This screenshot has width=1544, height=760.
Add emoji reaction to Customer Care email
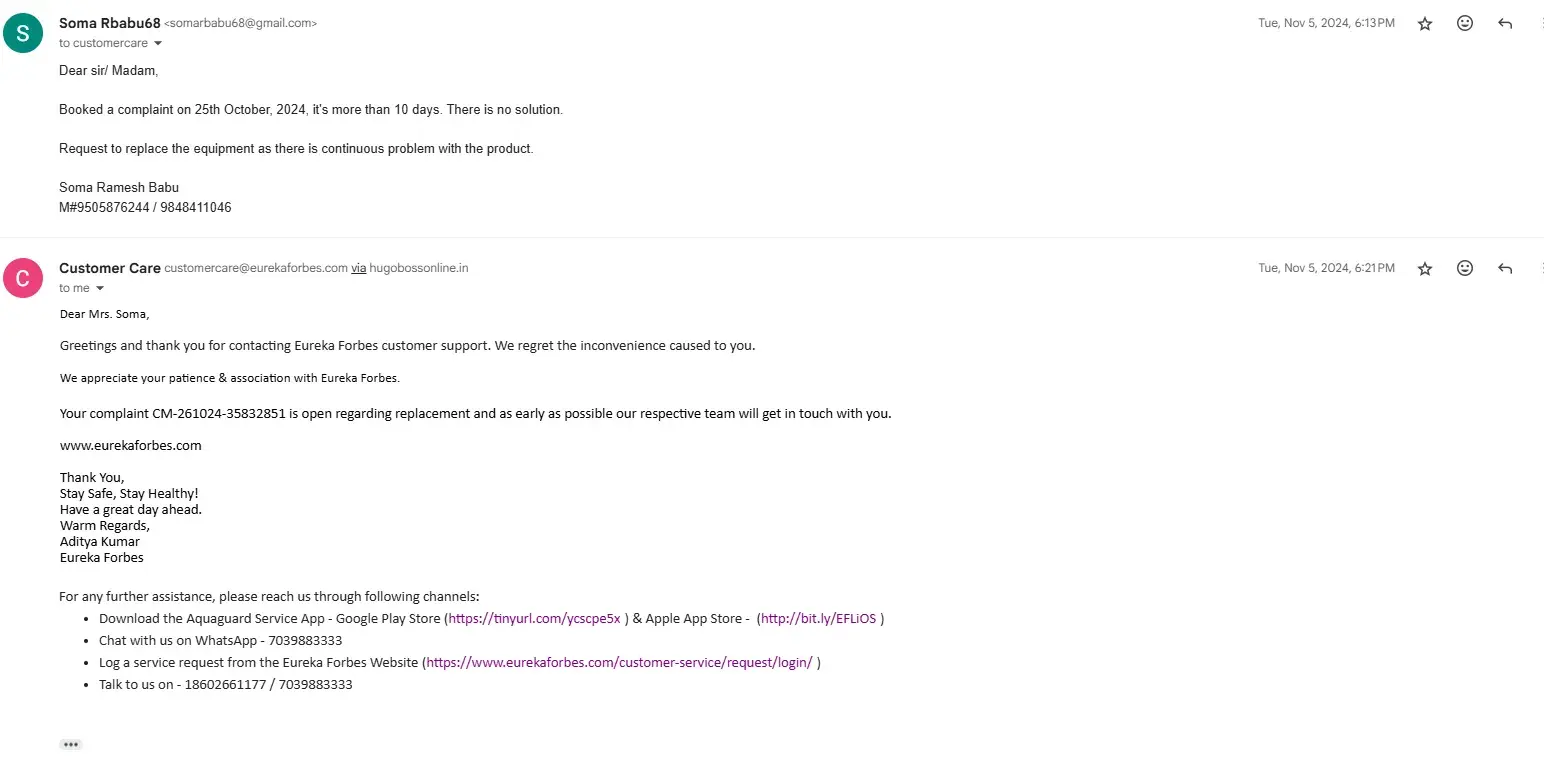[1465, 268]
